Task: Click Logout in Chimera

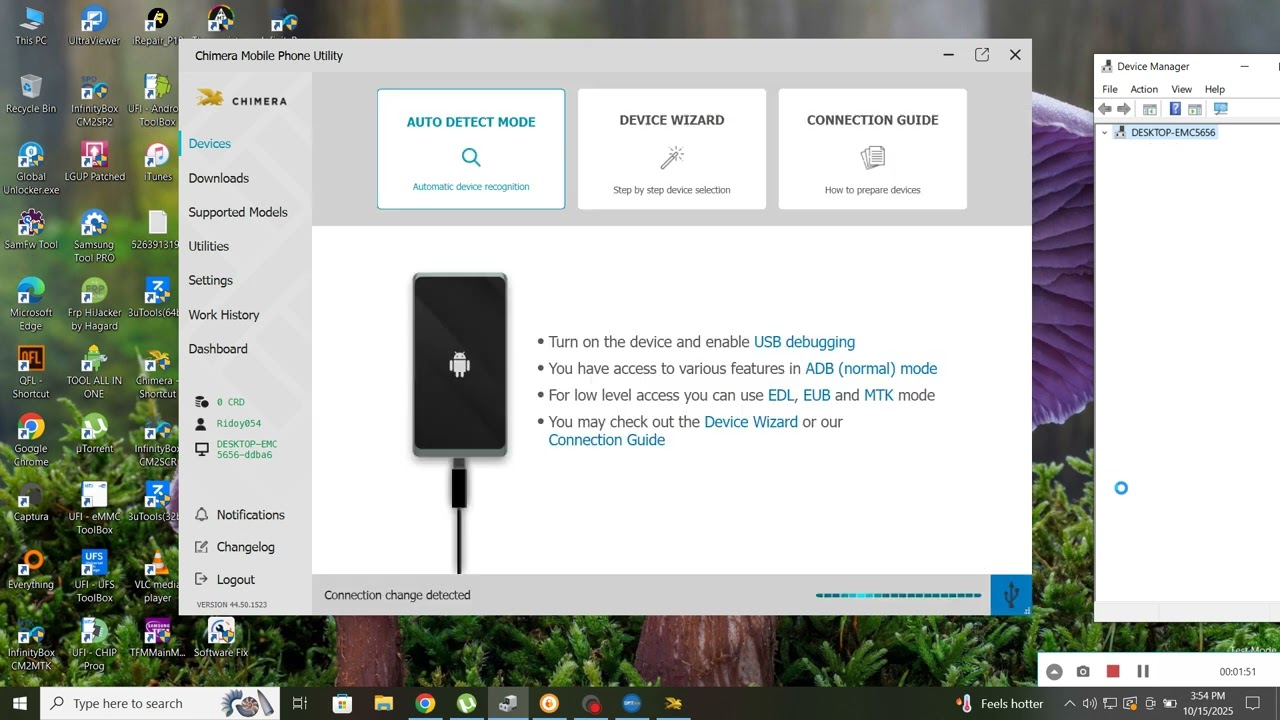Action: tap(225, 579)
